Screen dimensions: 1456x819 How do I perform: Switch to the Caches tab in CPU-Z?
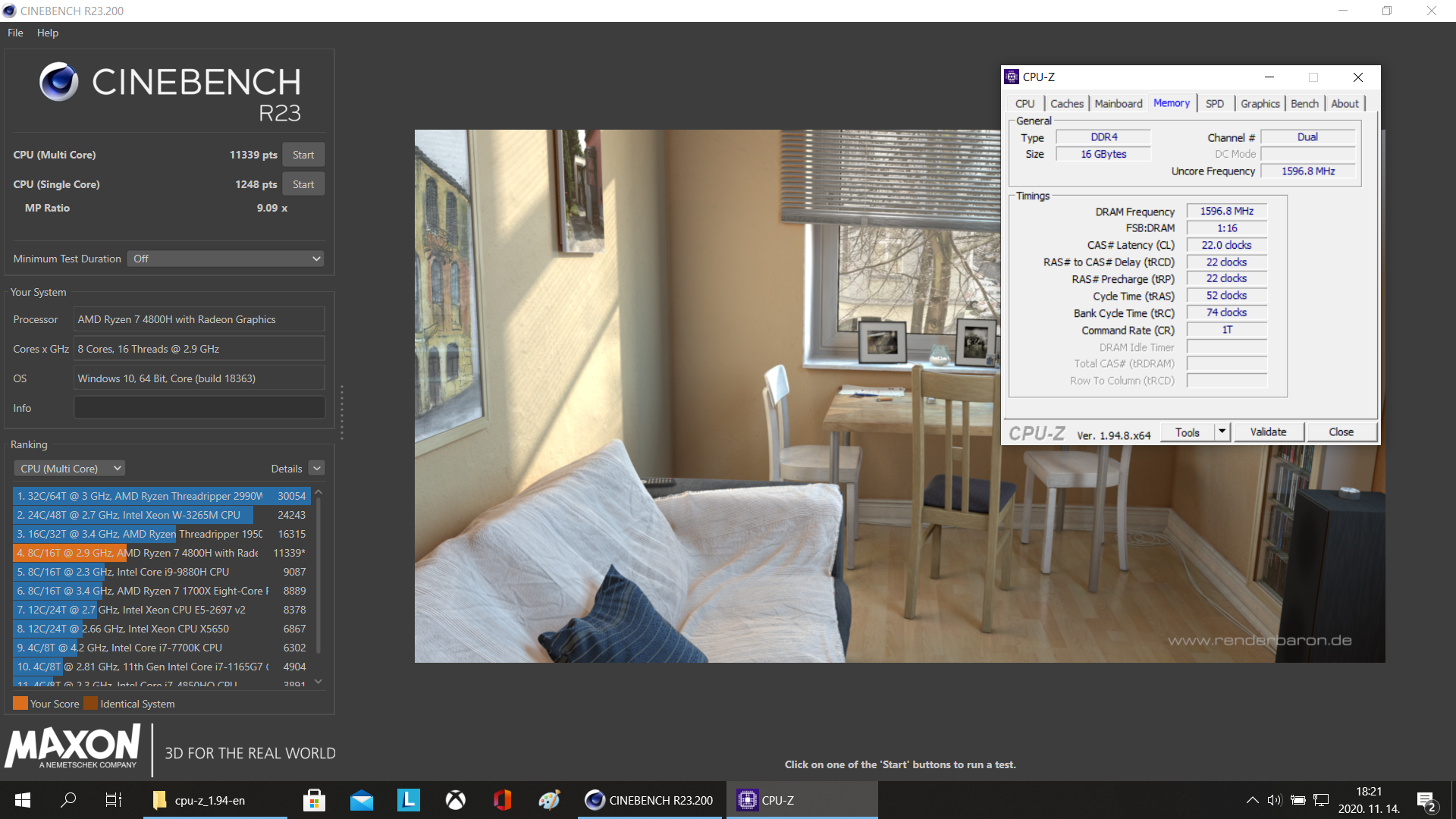(1066, 104)
